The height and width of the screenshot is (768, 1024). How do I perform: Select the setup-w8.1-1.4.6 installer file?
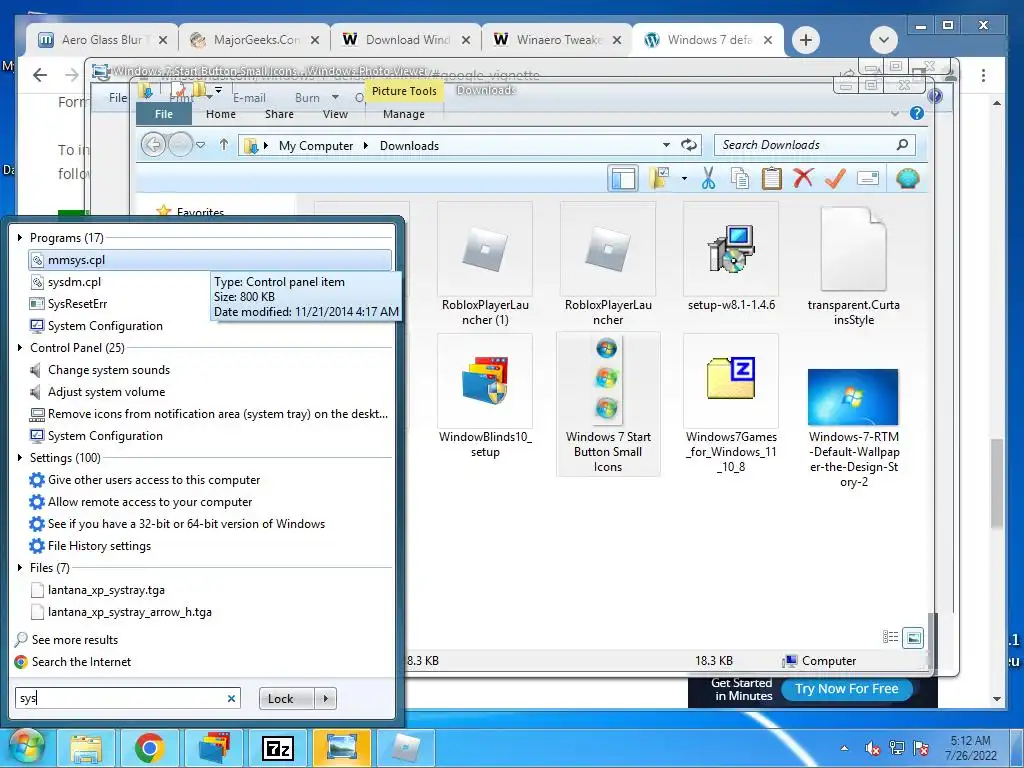[731, 257]
